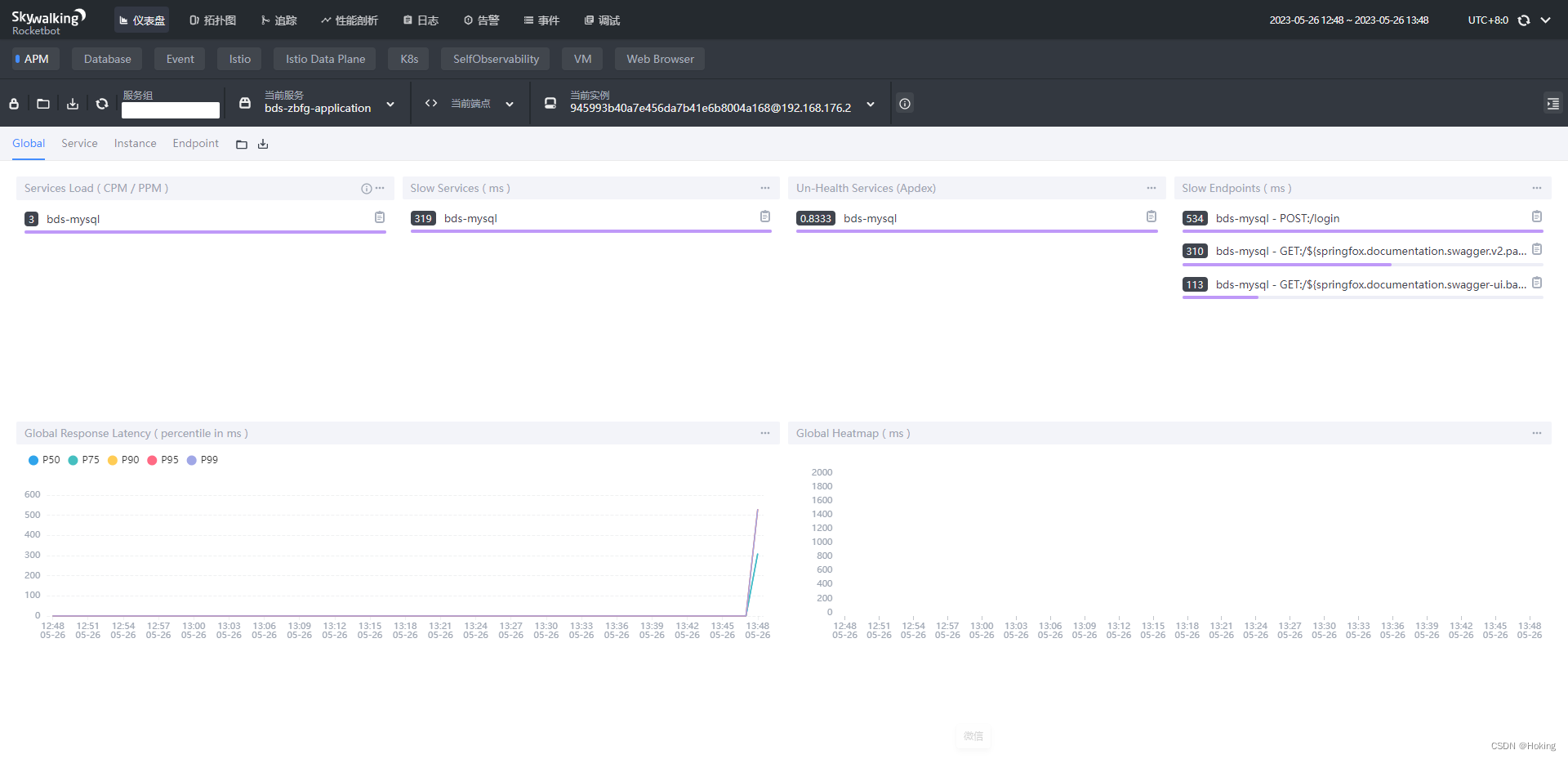Open the 仪表盘 dashboard menu

(x=142, y=20)
